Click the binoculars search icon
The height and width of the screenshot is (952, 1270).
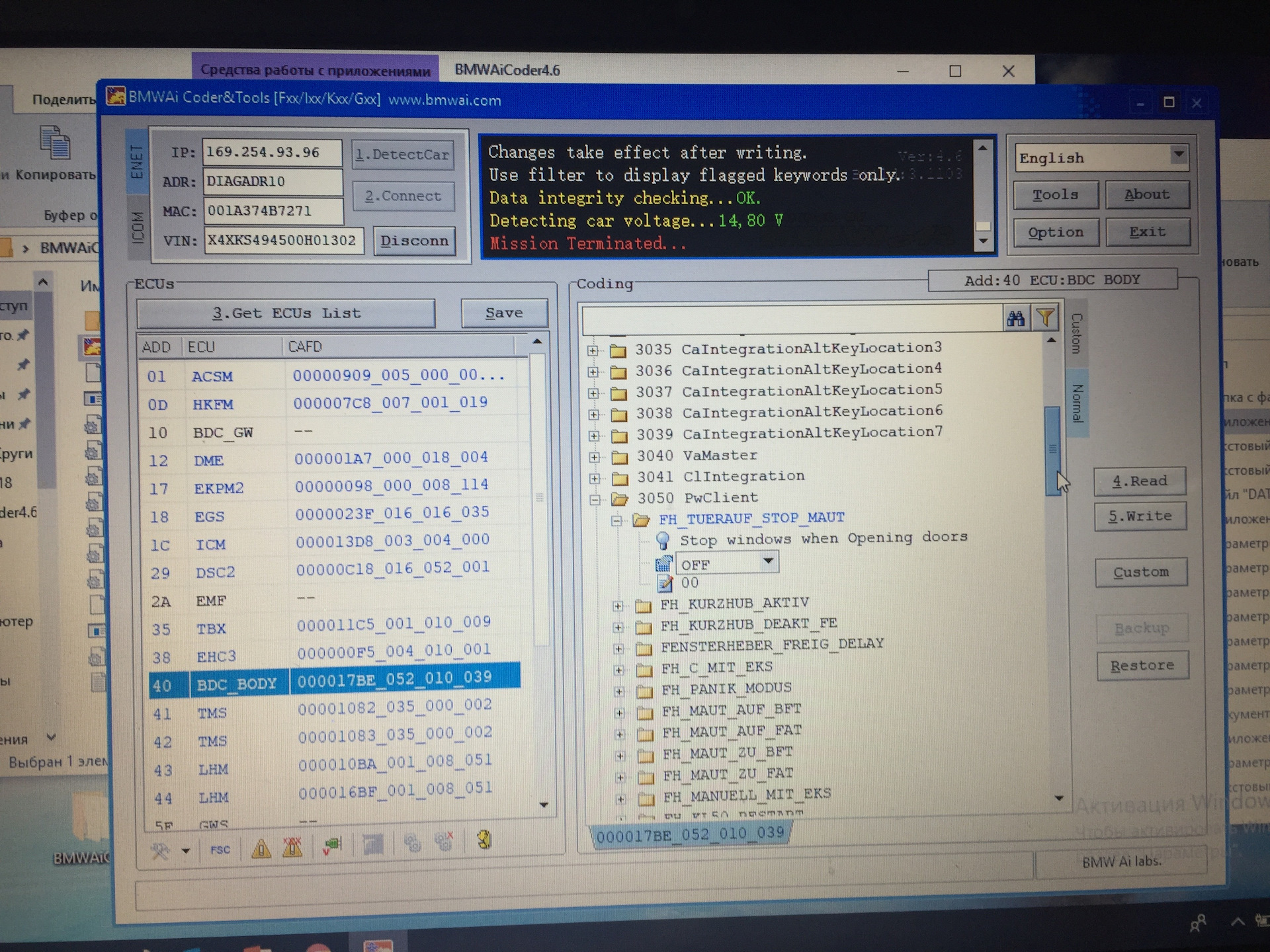(x=1015, y=319)
